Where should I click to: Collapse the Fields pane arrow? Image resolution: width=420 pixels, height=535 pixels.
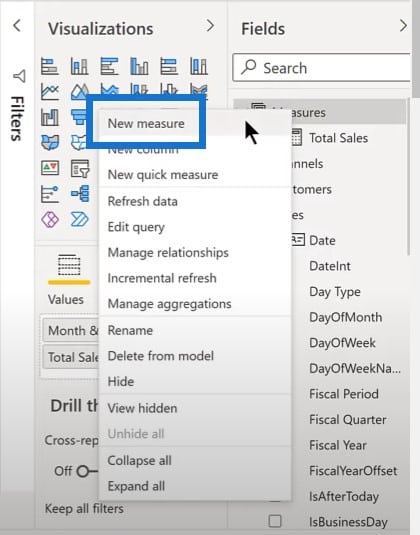tap(403, 26)
